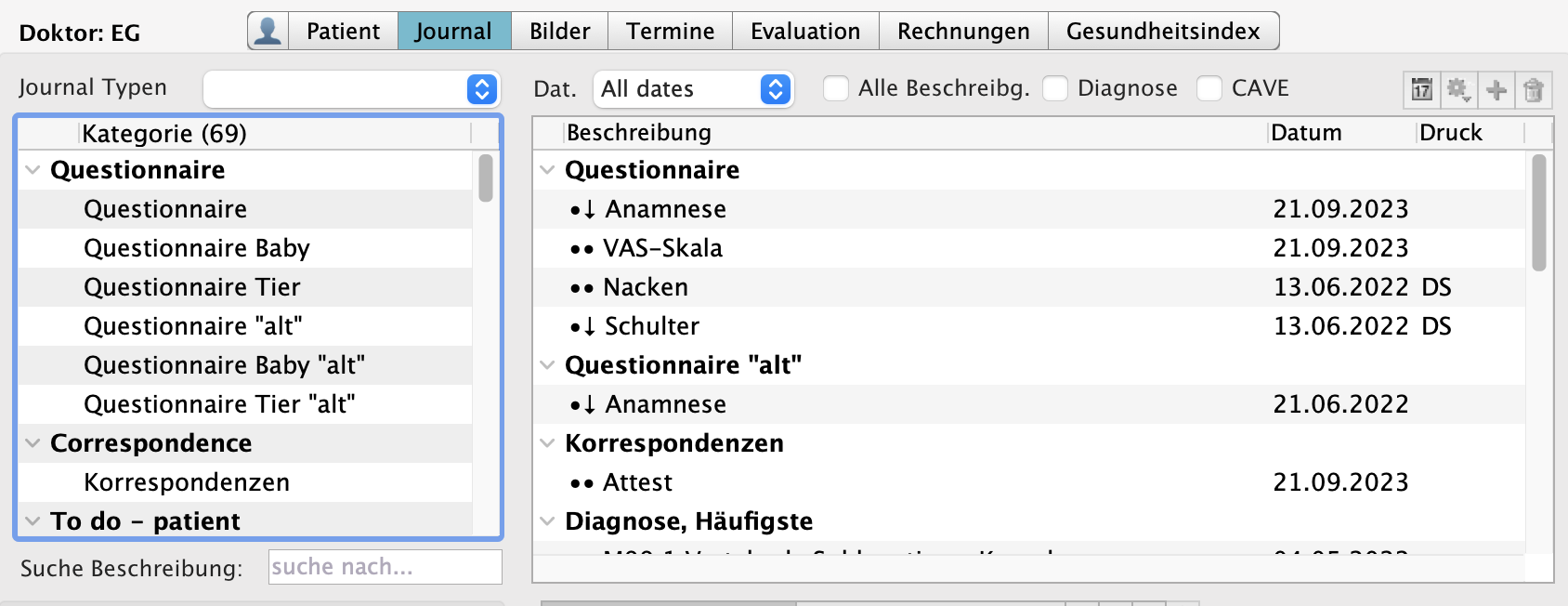Viewport: 1568px width, 606px height.
Task: Check the CAVE checkbox
Action: (x=1209, y=88)
